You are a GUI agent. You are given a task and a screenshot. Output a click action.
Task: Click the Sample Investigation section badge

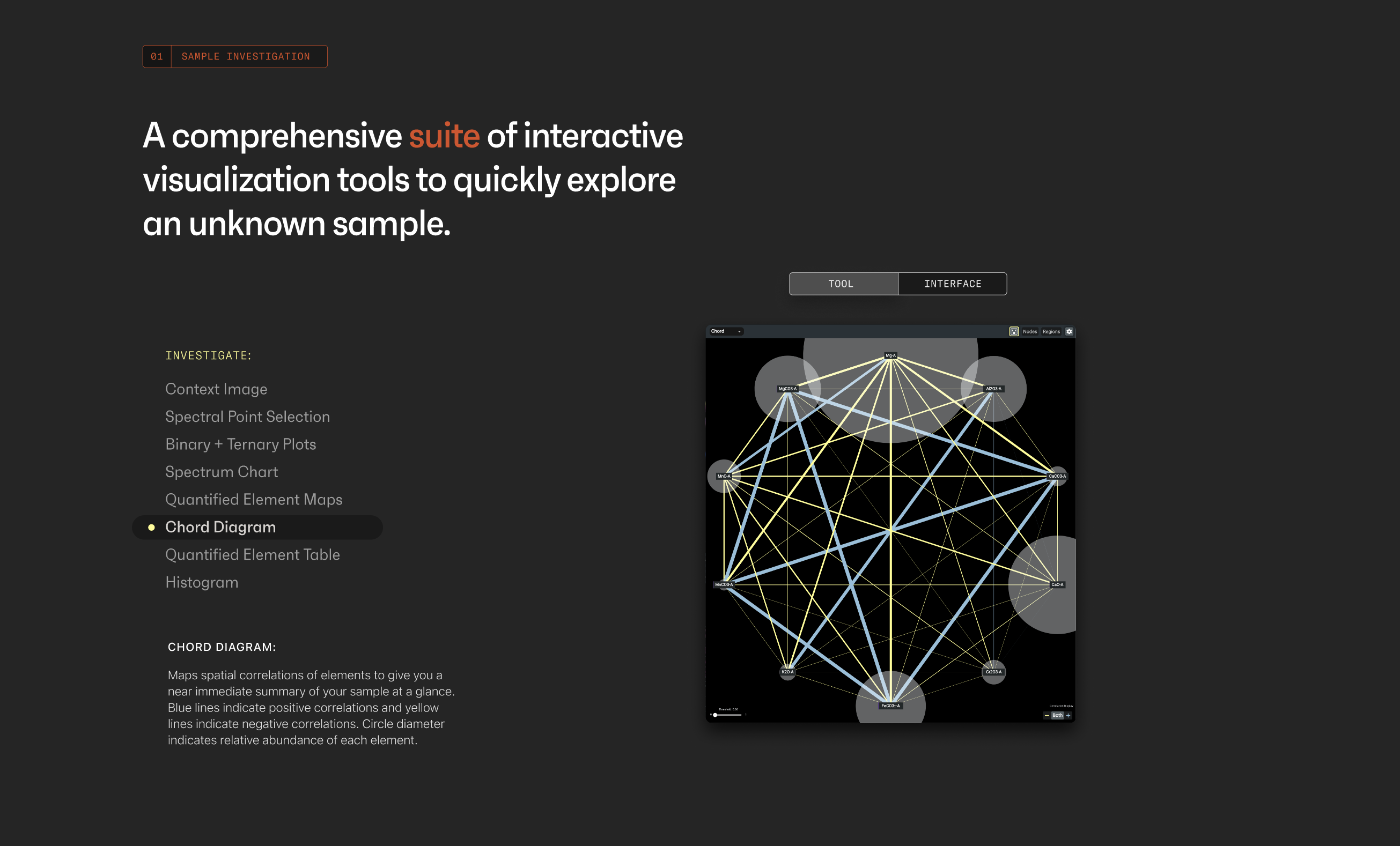(234, 57)
